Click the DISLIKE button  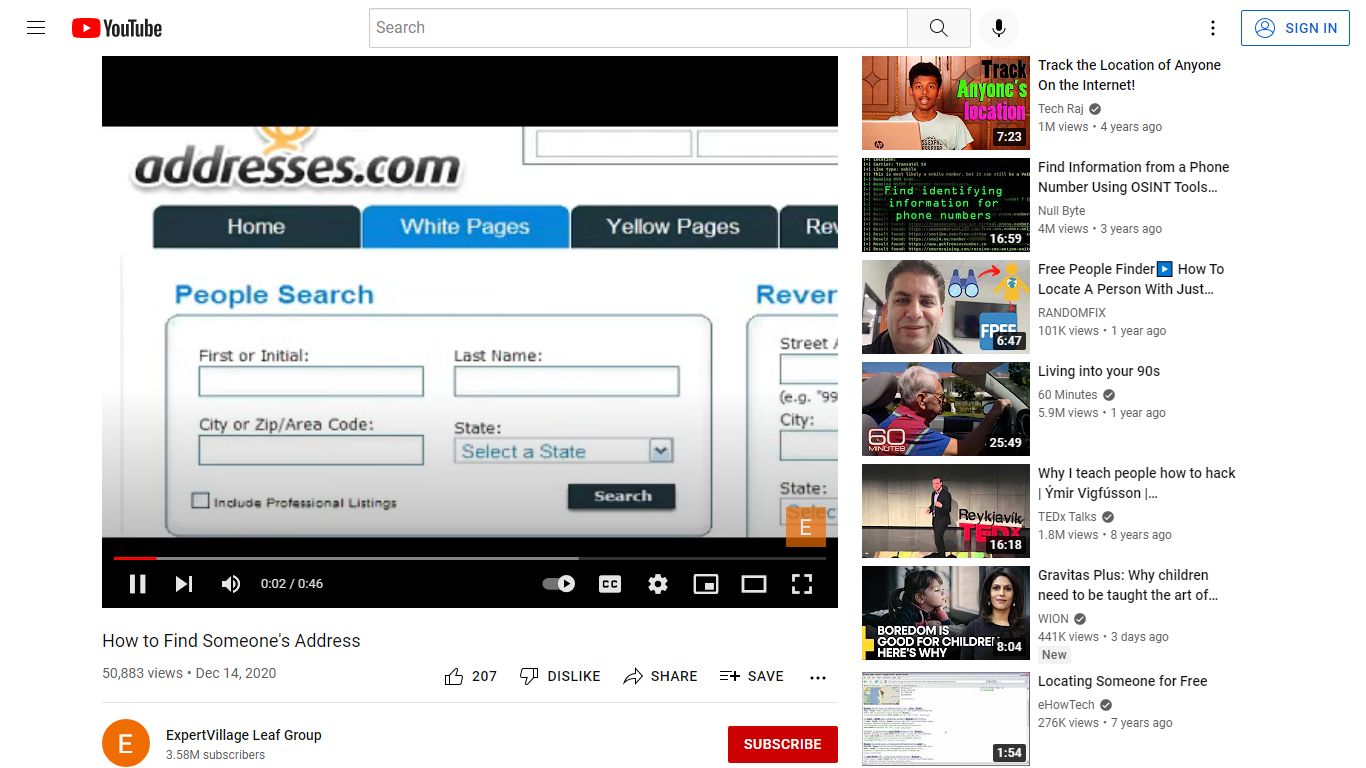560,676
